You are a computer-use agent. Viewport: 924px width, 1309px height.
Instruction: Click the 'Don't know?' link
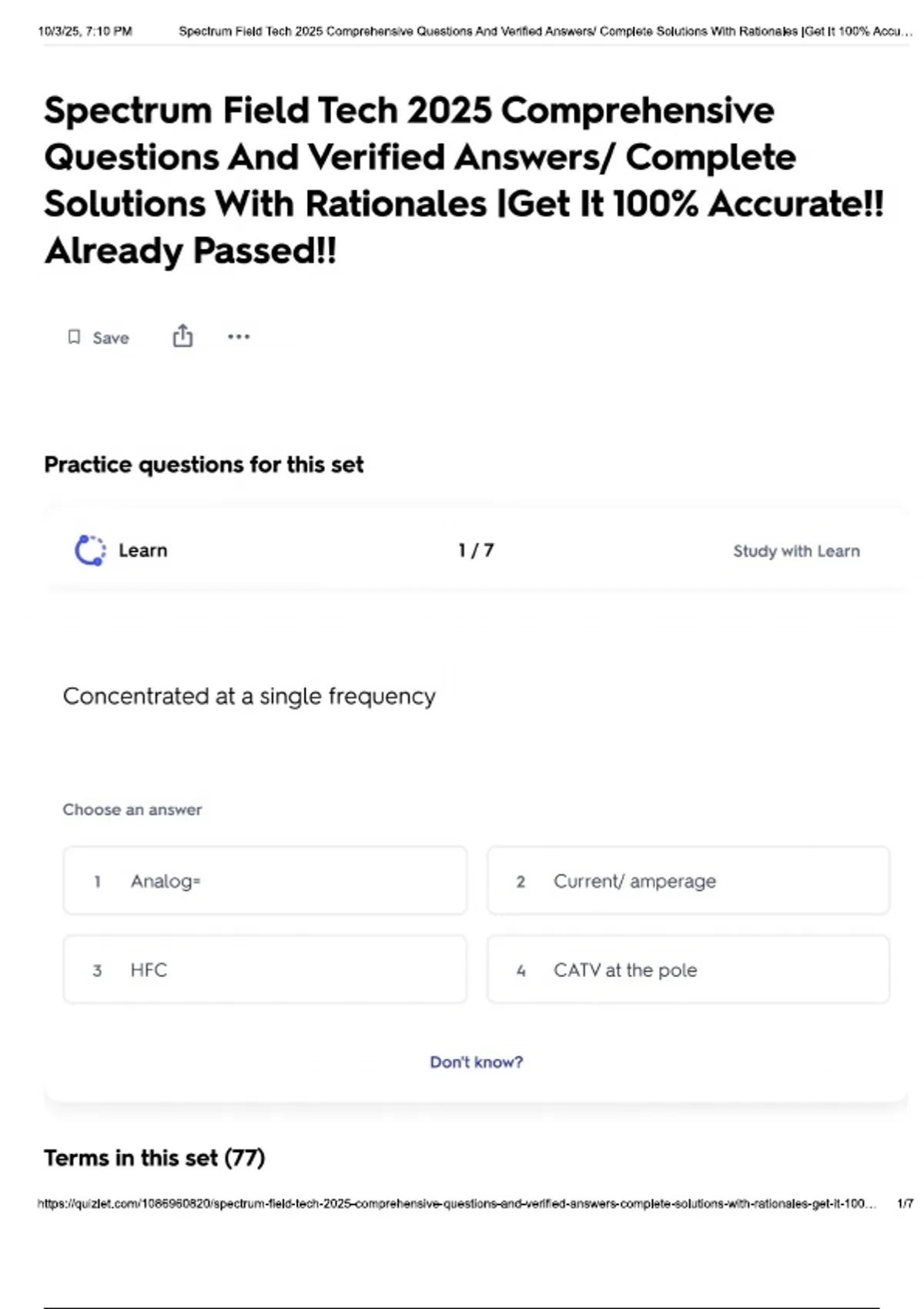(476, 1062)
